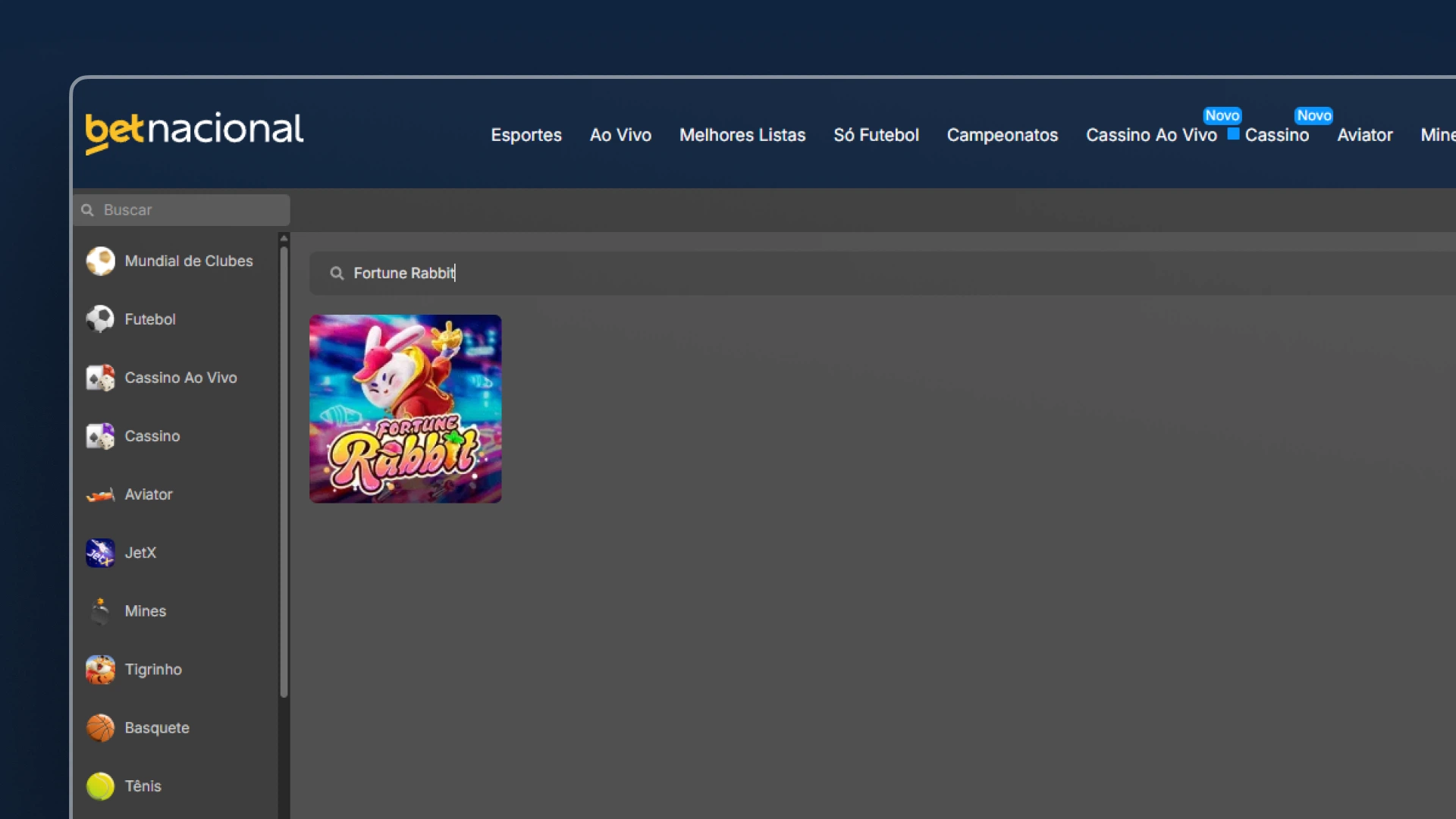Open Aviator in top navigation
This screenshot has width=1456, height=819.
click(x=1365, y=135)
